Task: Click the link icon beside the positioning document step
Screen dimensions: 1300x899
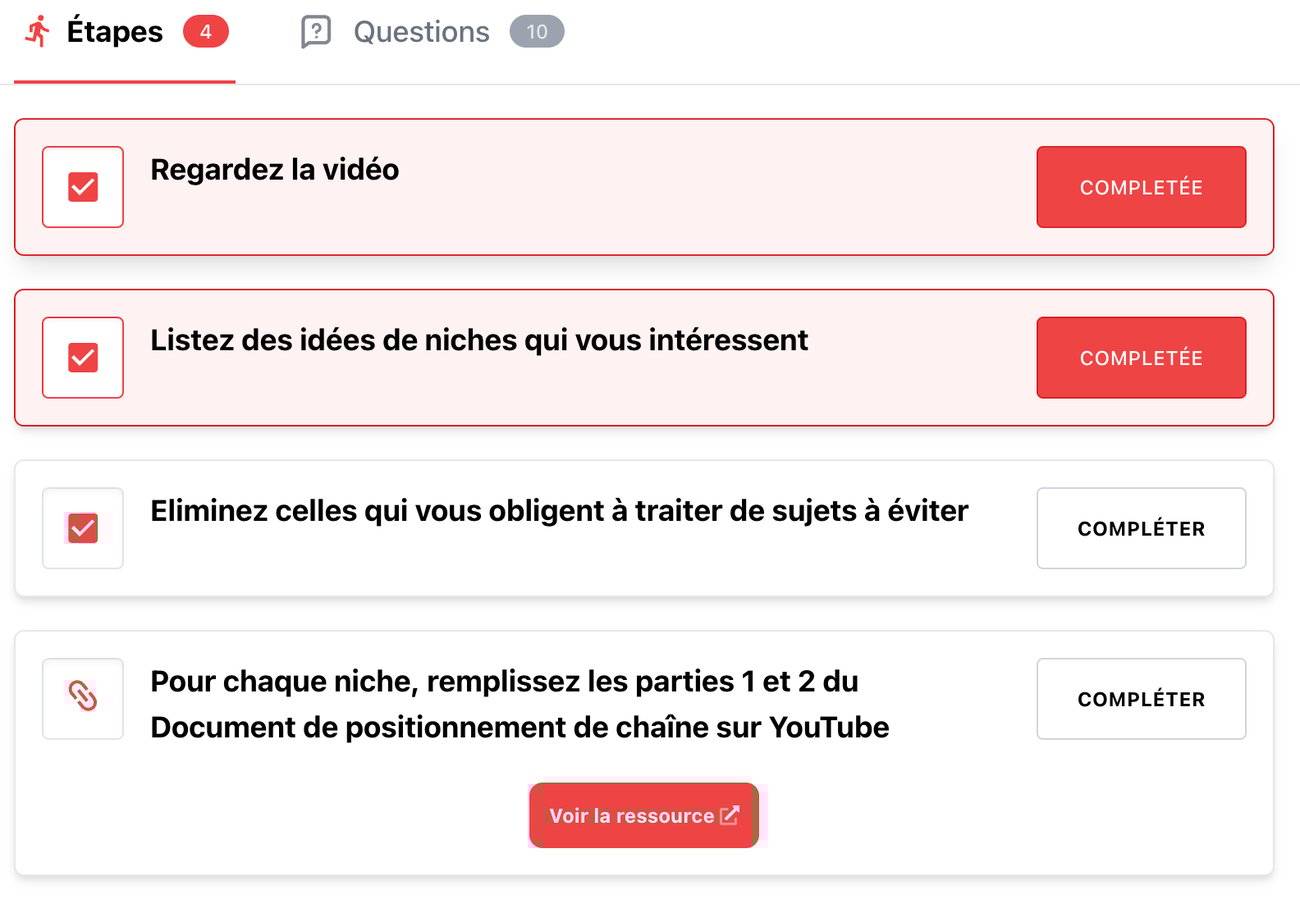Action: [x=83, y=697]
